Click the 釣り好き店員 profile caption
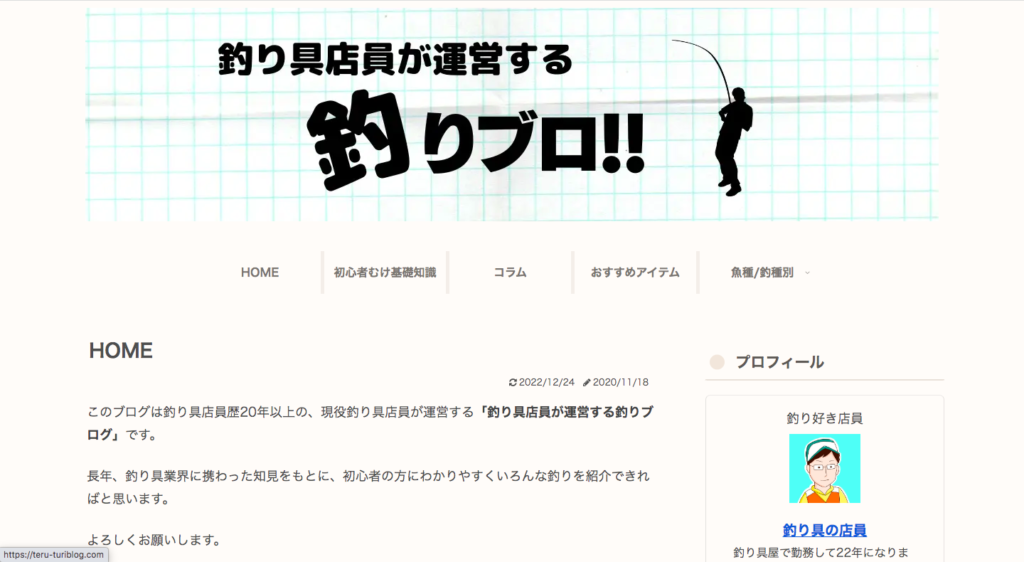Viewport: 1024px width, 562px height. click(x=824, y=418)
